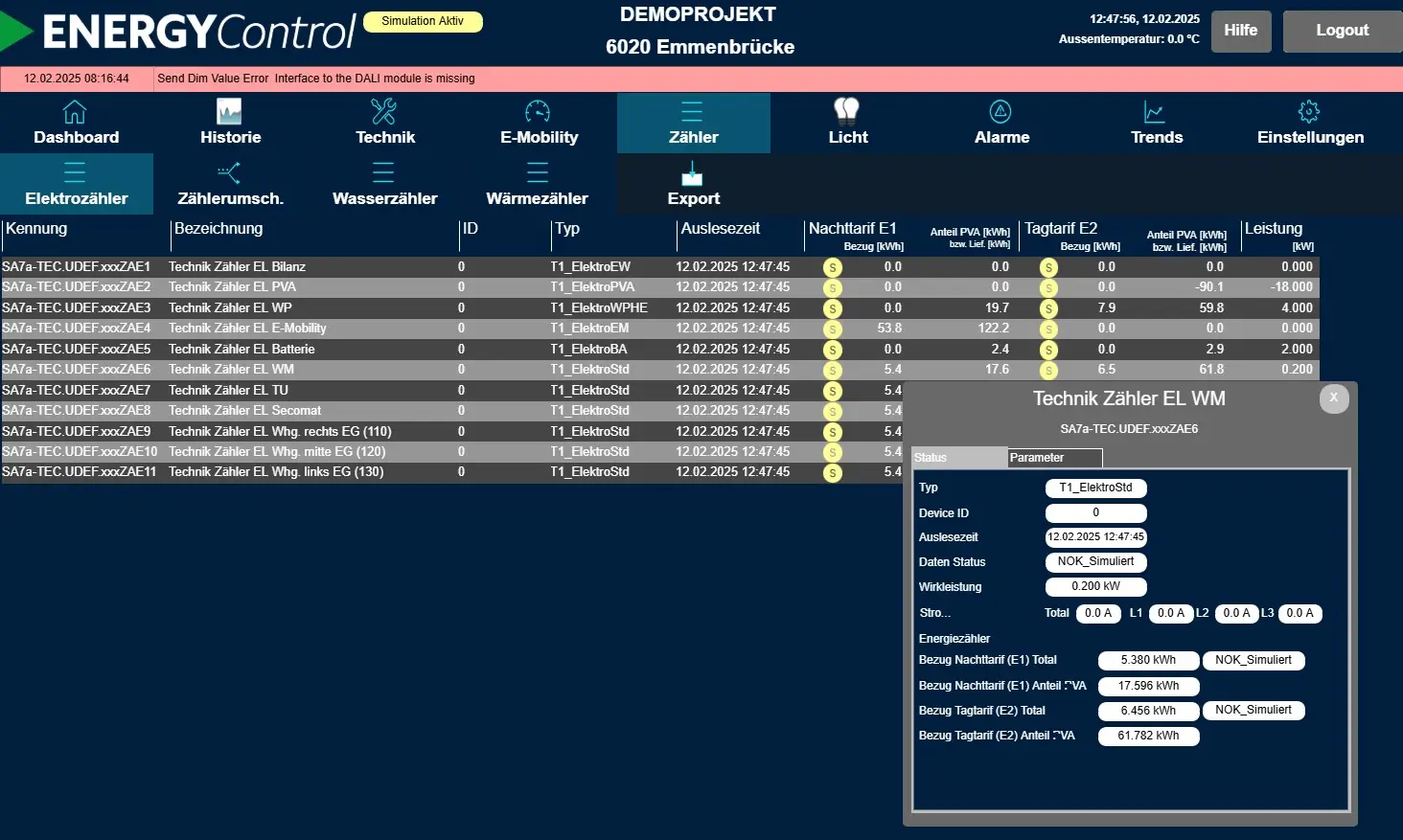Click the T1_ElektroWPHE type cell

tap(599, 308)
